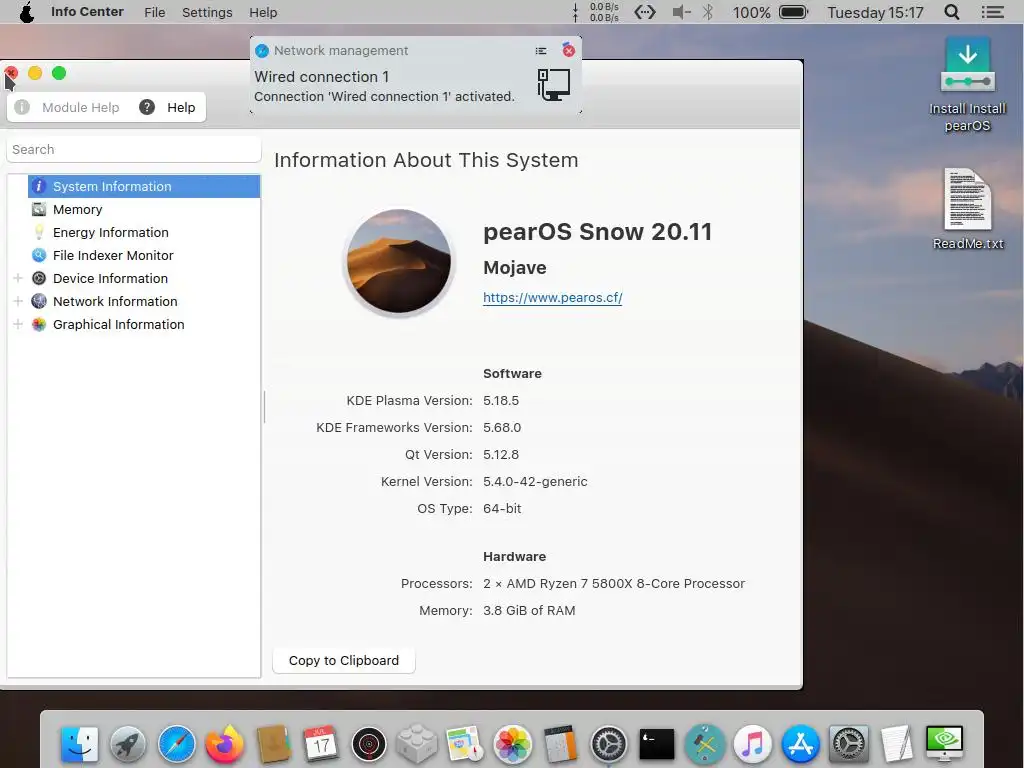Select File Indexer Monitor in the sidebar
This screenshot has width=1024, height=768.
click(144, 255)
